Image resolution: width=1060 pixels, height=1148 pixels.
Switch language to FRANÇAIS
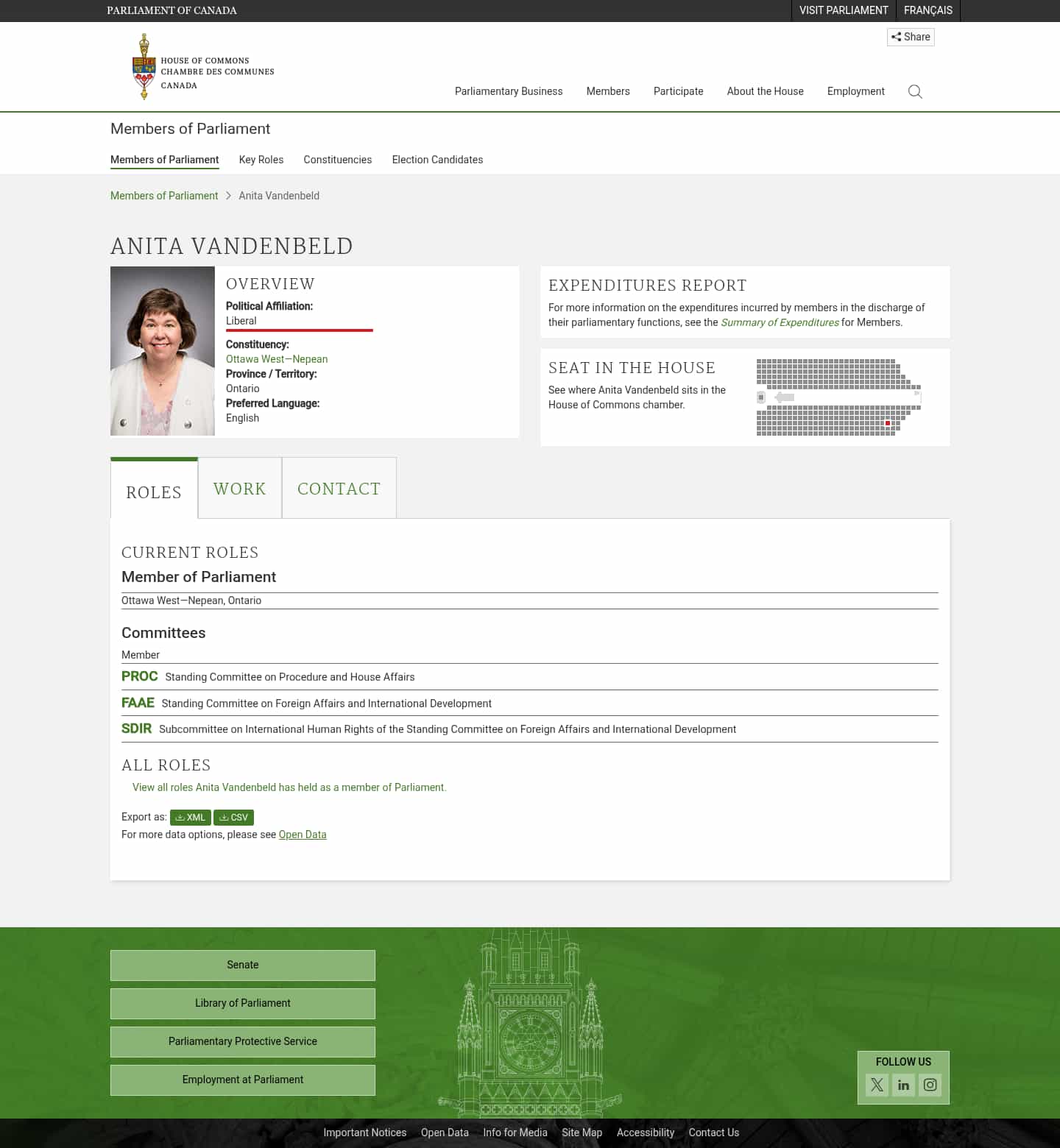928,10
